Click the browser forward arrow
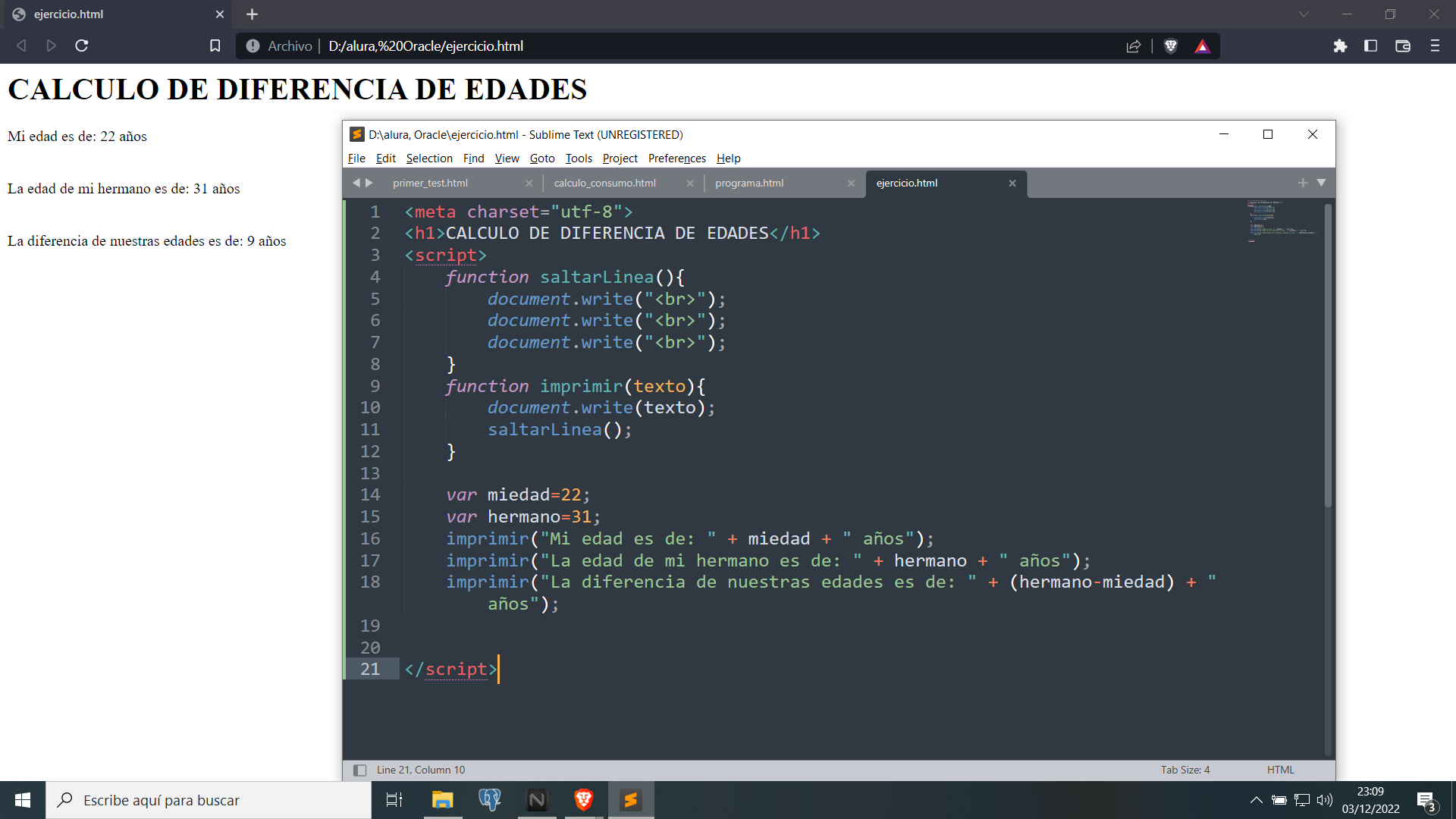The height and width of the screenshot is (819, 1456). (x=51, y=46)
